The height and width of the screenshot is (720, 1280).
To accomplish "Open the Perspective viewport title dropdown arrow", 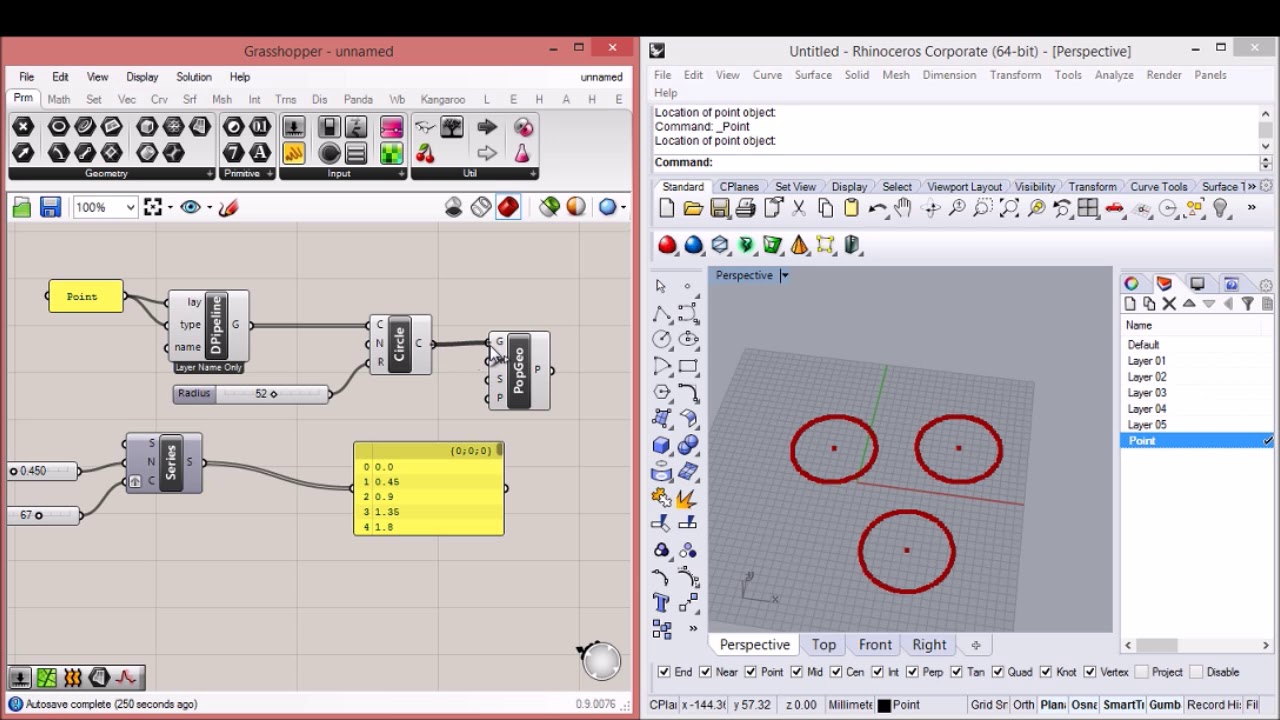I will [x=785, y=276].
